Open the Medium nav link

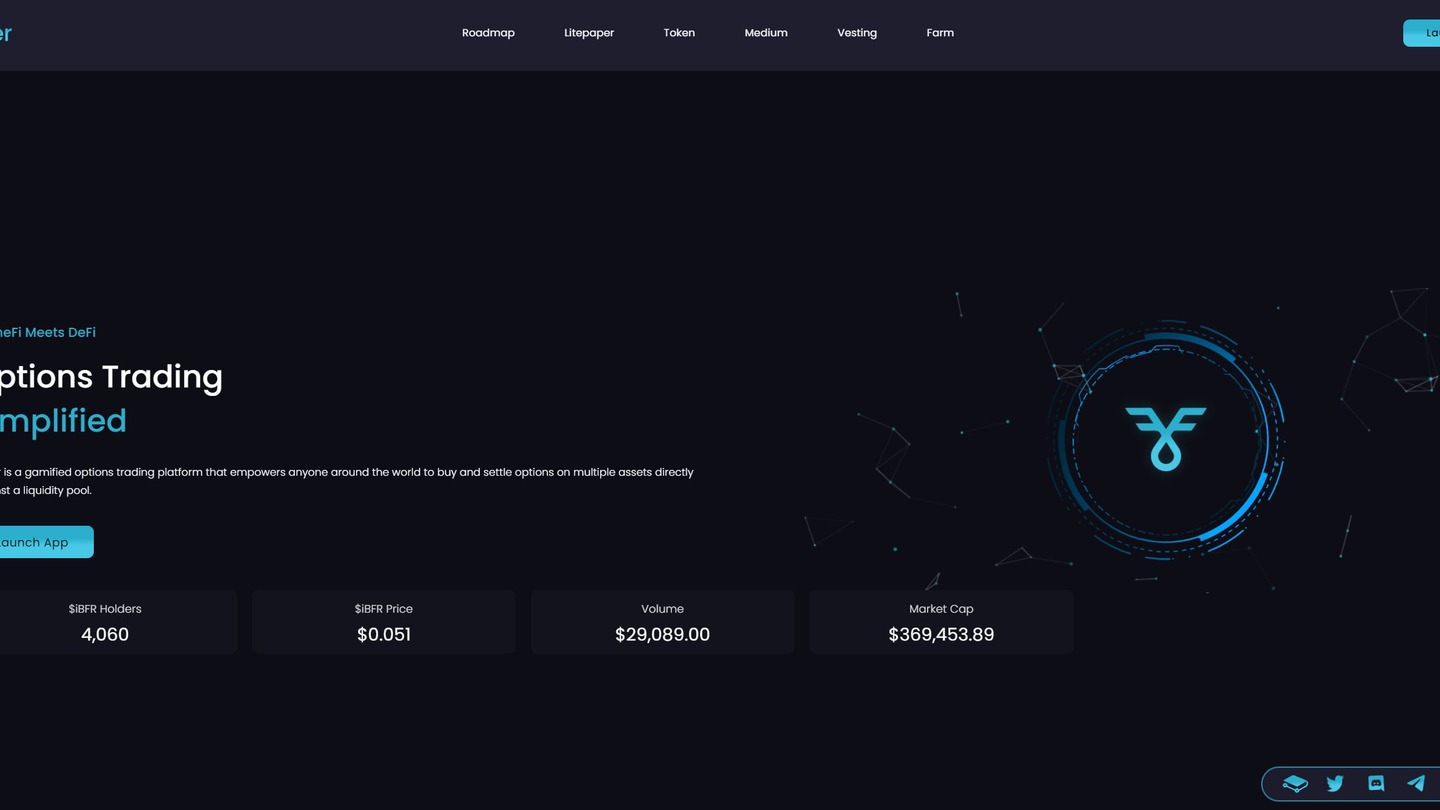pos(766,33)
